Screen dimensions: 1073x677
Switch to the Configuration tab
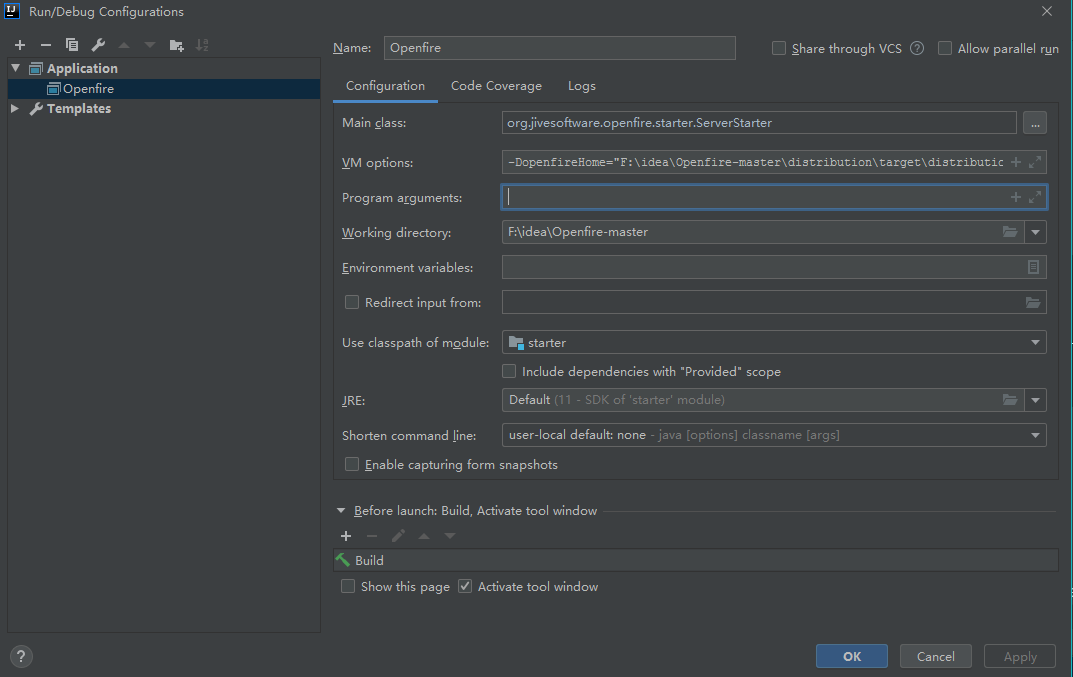[x=385, y=86]
